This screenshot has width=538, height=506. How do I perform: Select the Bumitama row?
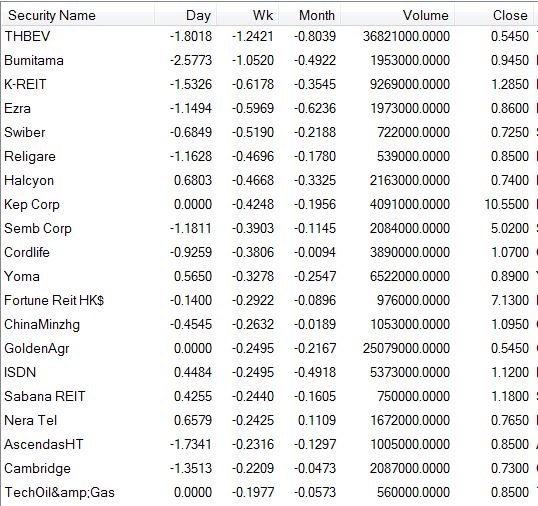tap(269, 60)
